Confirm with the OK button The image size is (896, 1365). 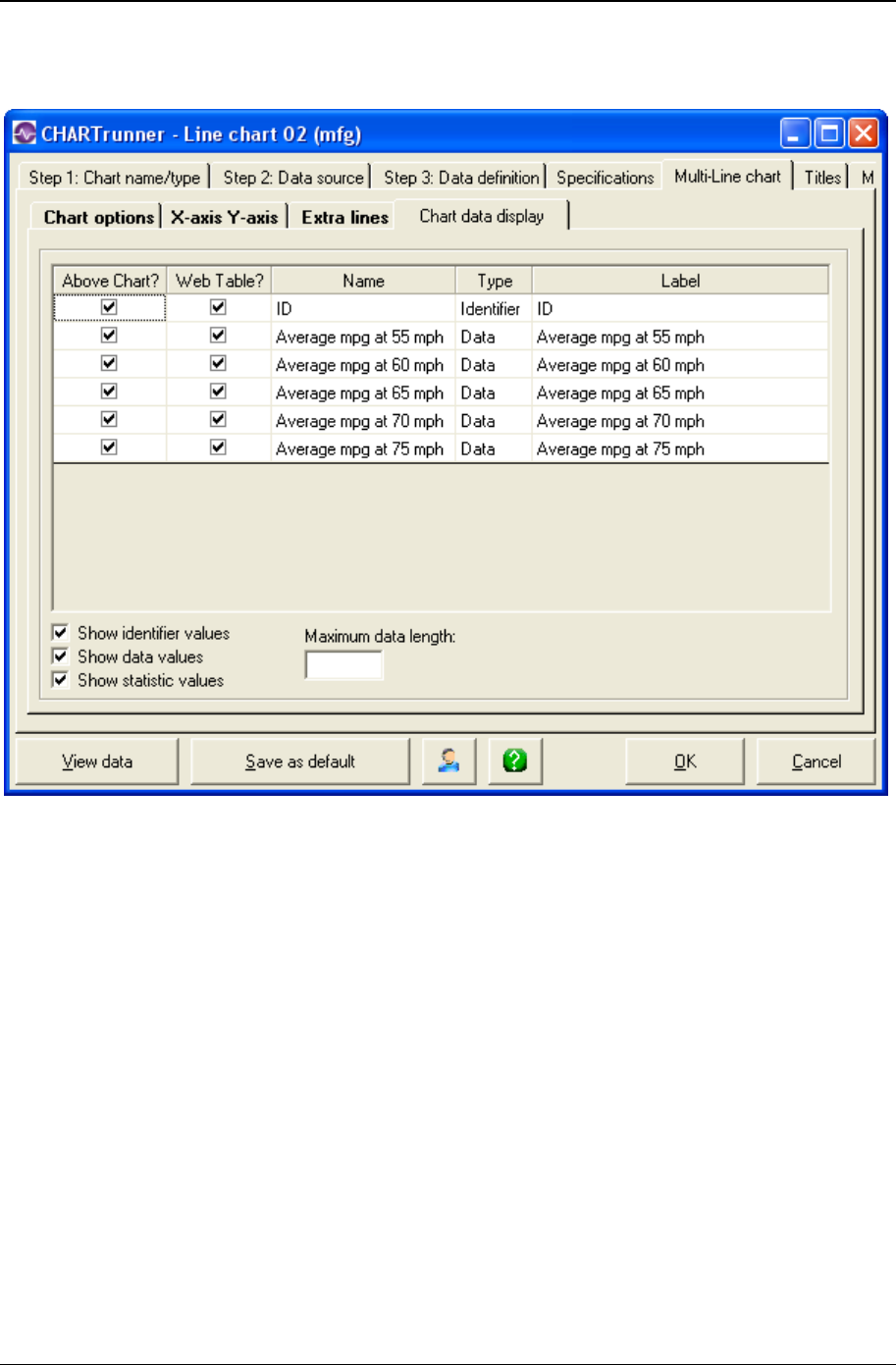pyautogui.click(x=685, y=761)
